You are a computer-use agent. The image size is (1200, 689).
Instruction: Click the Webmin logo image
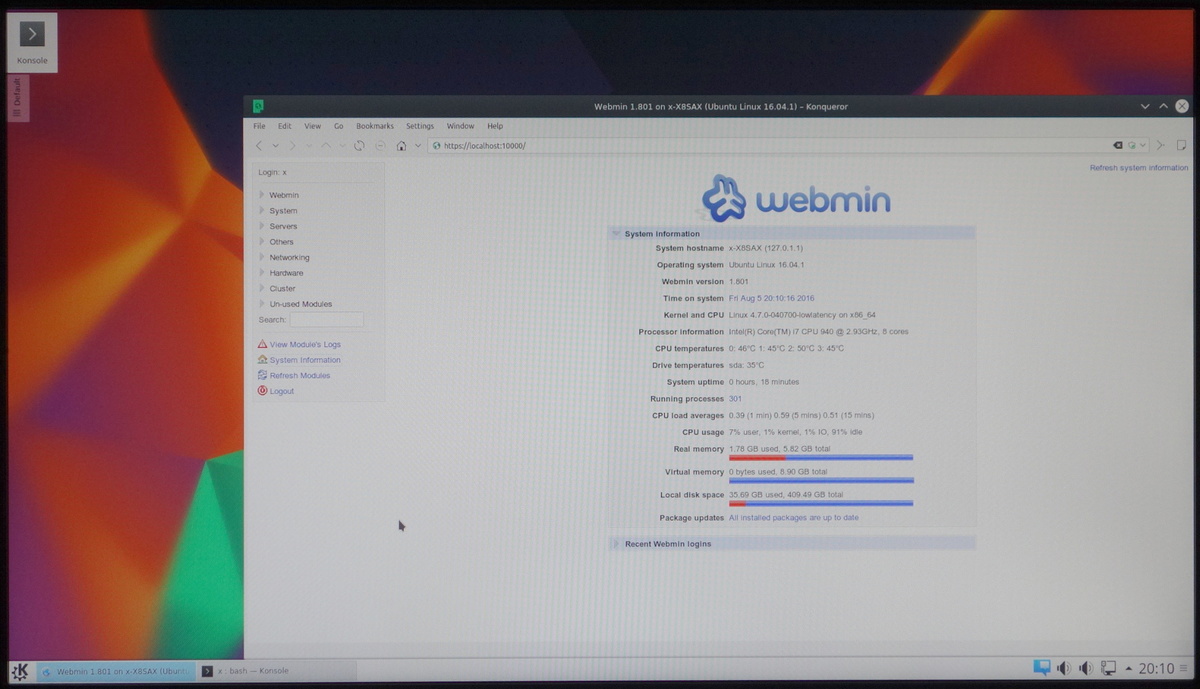[x=796, y=198]
